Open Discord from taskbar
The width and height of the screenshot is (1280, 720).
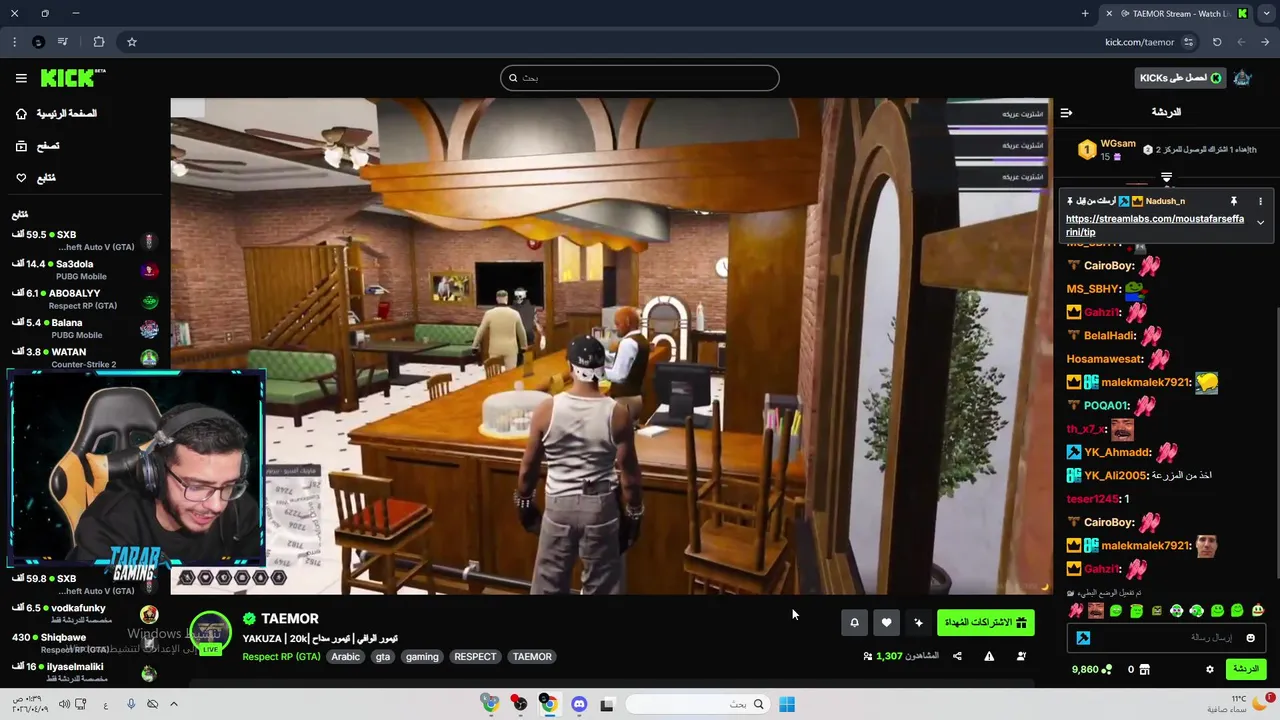click(579, 704)
